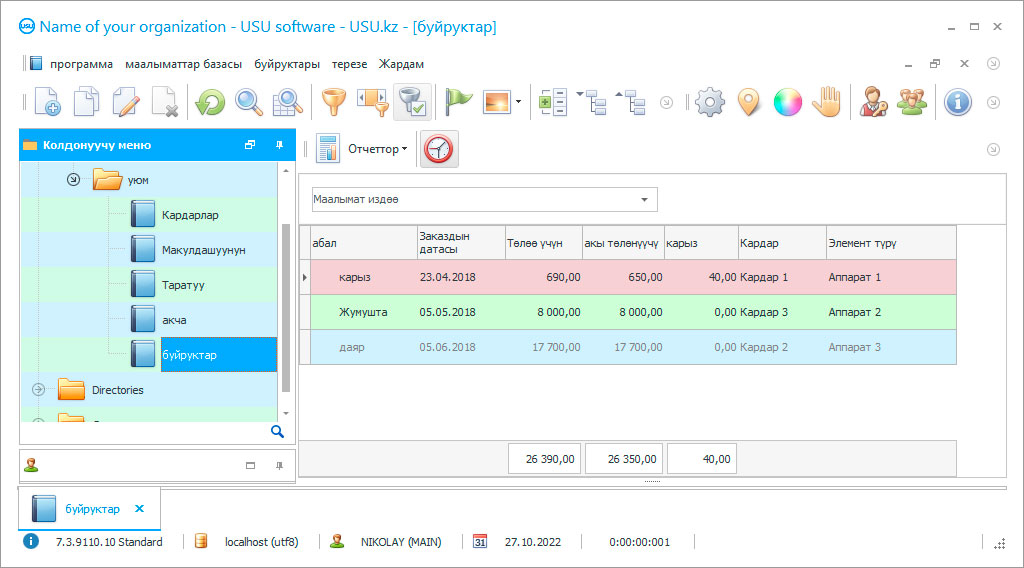Viewport: 1024px width, 568px height.
Task: Click the Add new record icon
Action: pos(47,102)
